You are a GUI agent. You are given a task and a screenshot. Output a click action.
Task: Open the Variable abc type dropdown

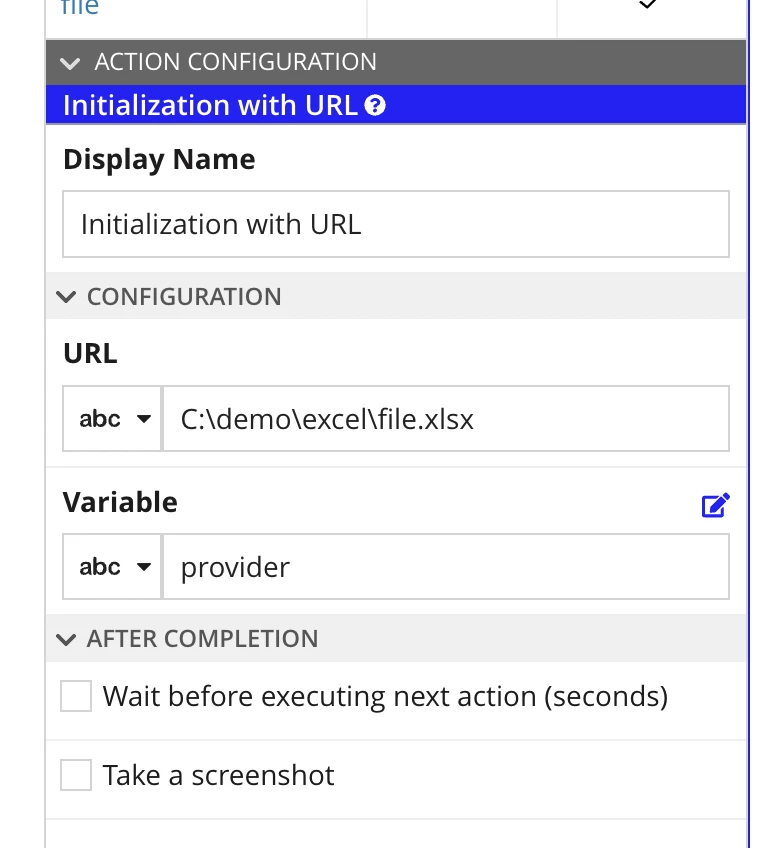(112, 567)
